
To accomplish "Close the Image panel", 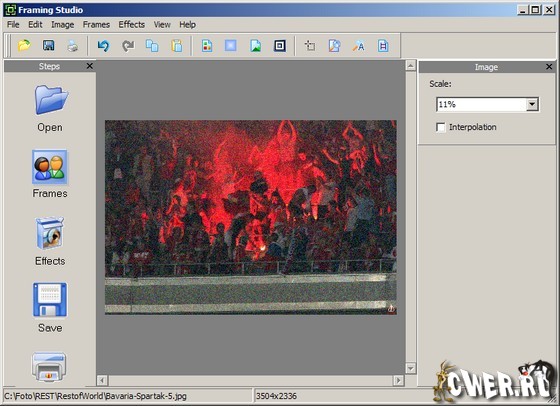I will (x=549, y=67).
